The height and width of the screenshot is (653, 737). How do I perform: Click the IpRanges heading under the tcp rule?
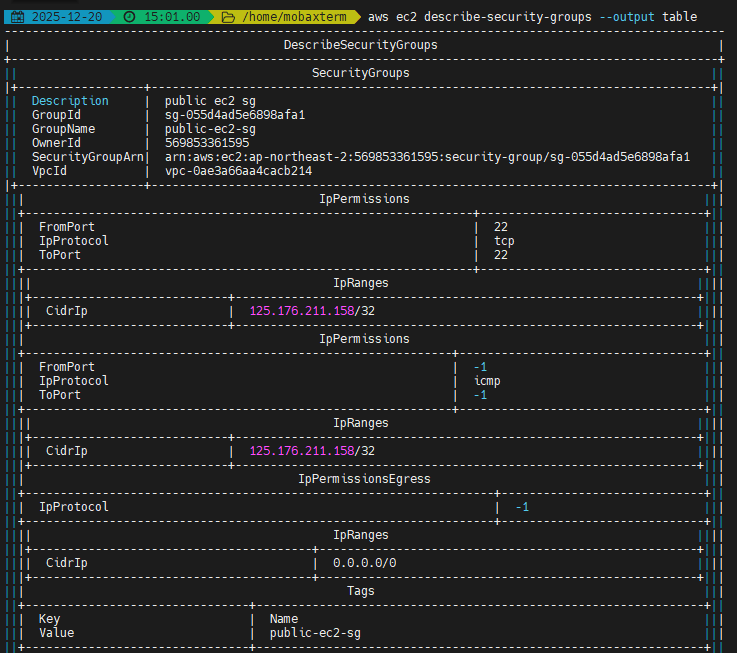coord(361,283)
